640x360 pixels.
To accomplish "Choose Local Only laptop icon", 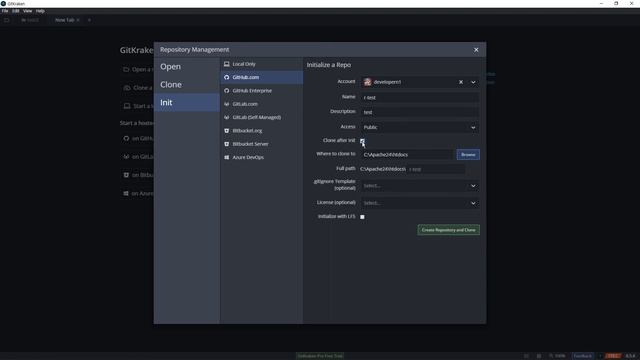I will (x=227, y=64).
